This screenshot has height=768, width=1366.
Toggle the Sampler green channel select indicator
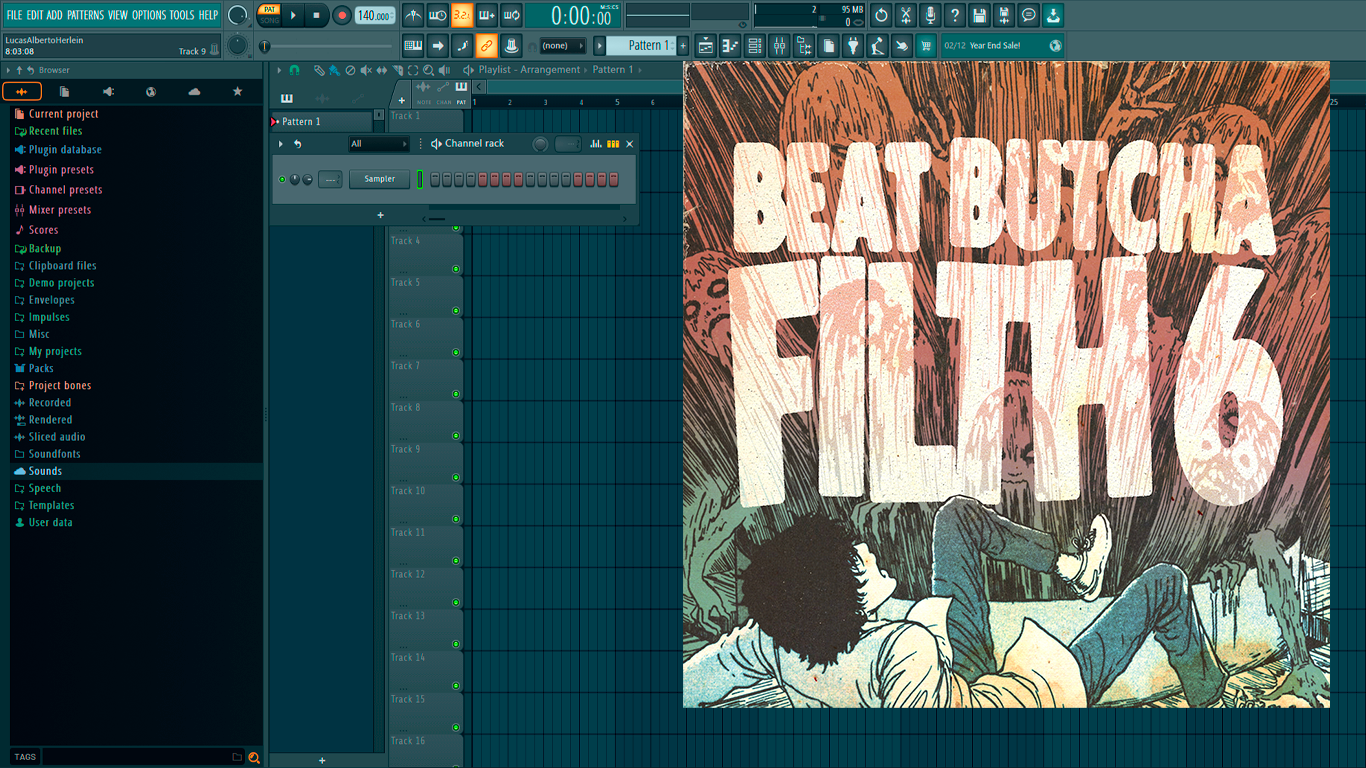pos(420,179)
